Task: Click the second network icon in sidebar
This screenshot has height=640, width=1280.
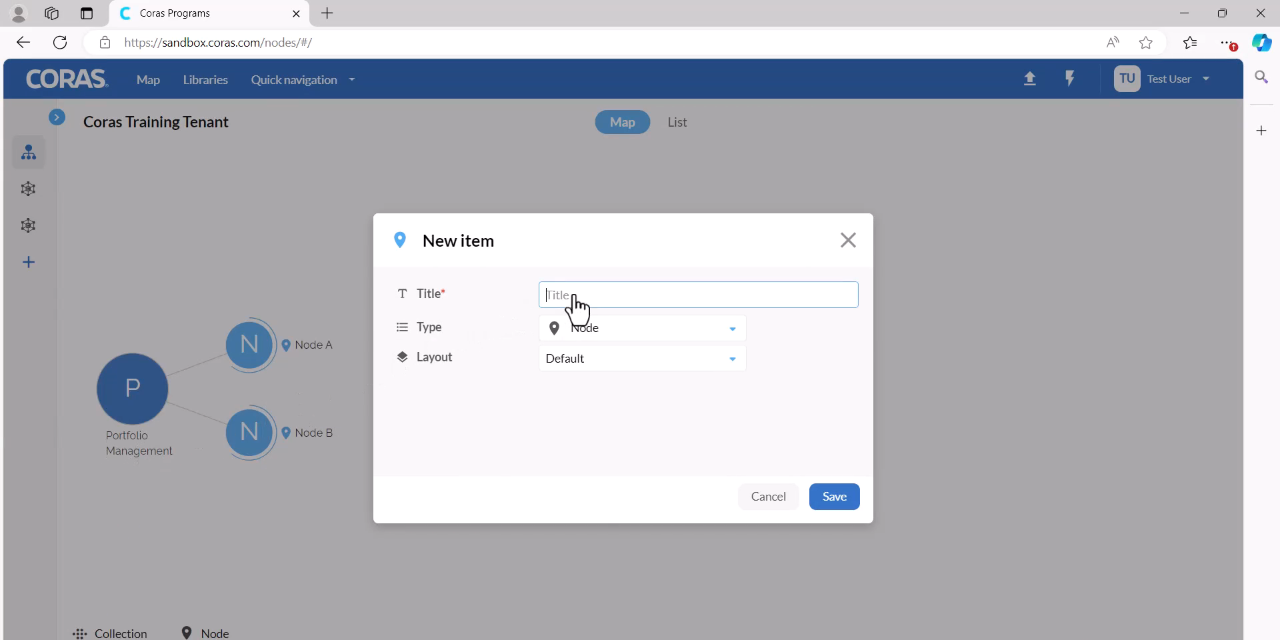Action: [28, 226]
